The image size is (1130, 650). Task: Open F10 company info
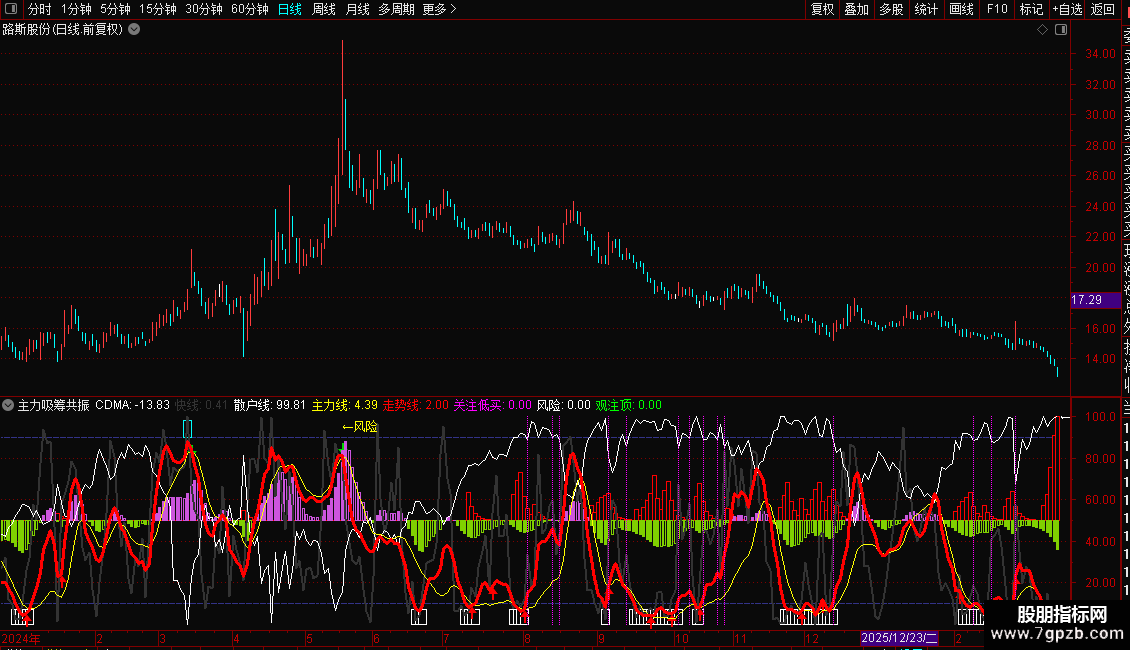(997, 9)
